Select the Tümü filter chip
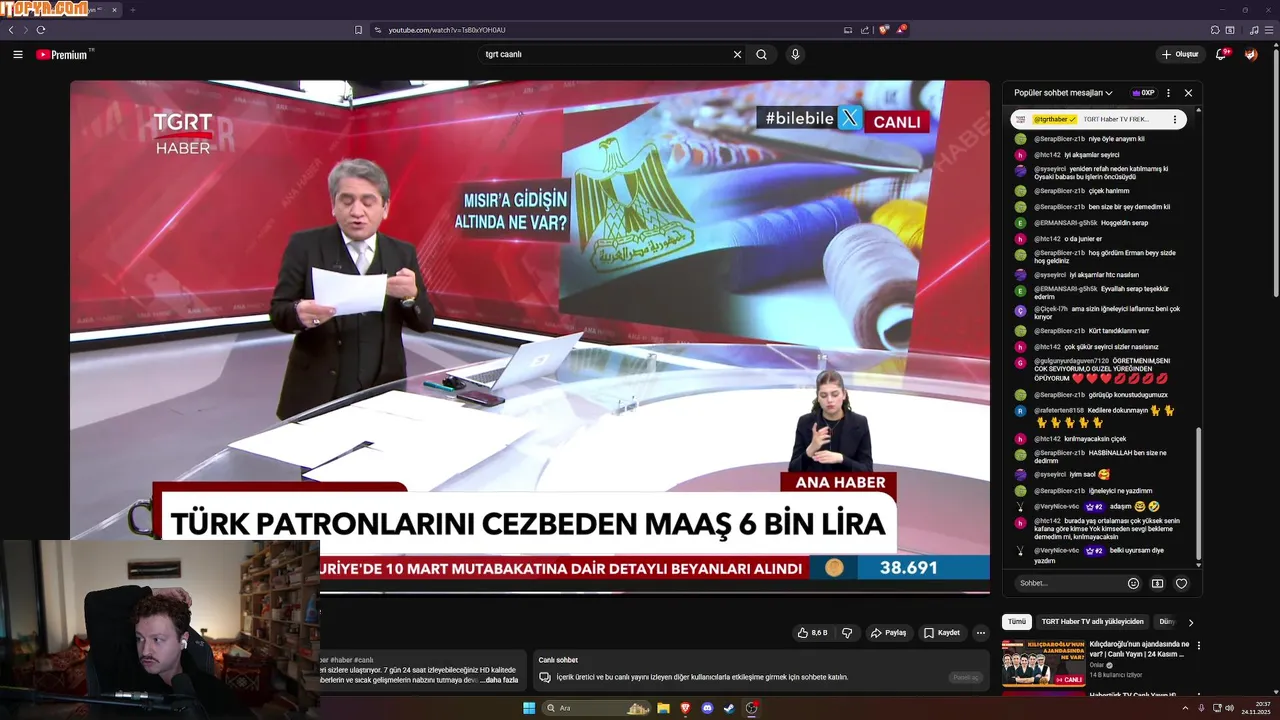This screenshot has width=1280, height=720. tap(1016, 622)
